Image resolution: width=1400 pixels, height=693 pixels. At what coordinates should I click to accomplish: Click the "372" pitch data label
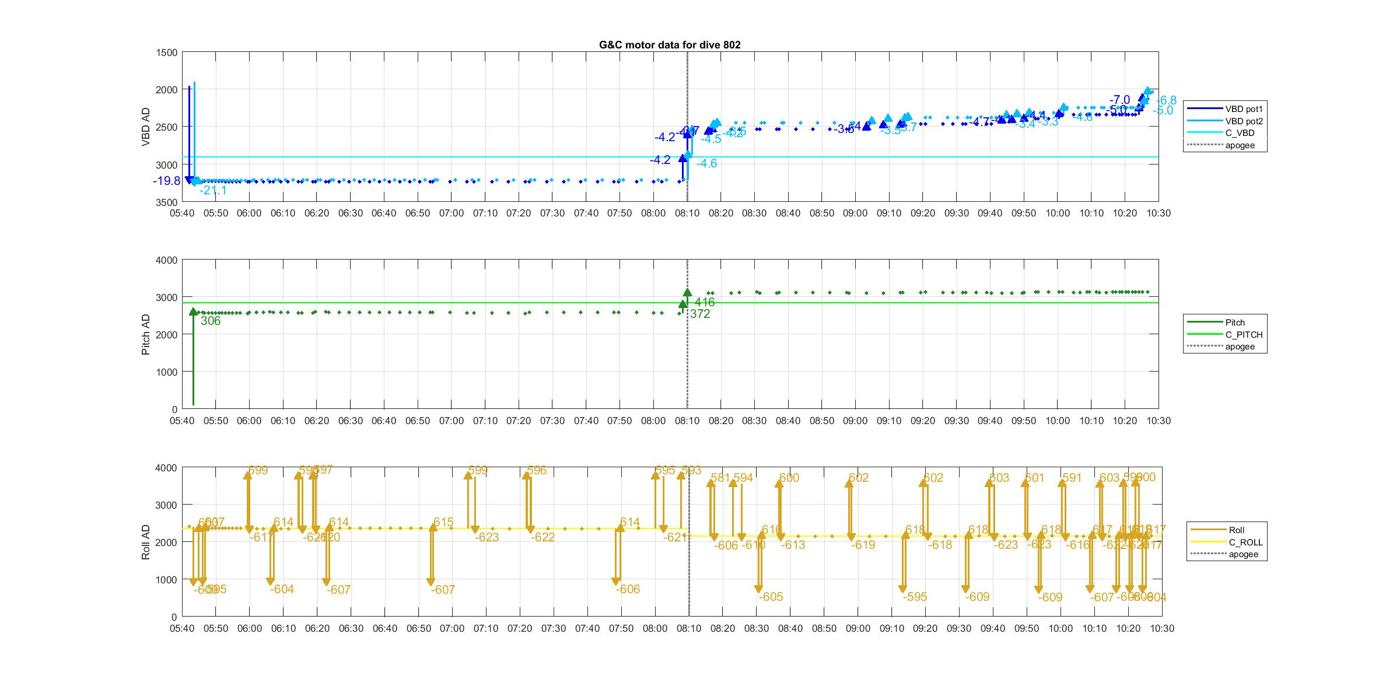click(x=700, y=314)
